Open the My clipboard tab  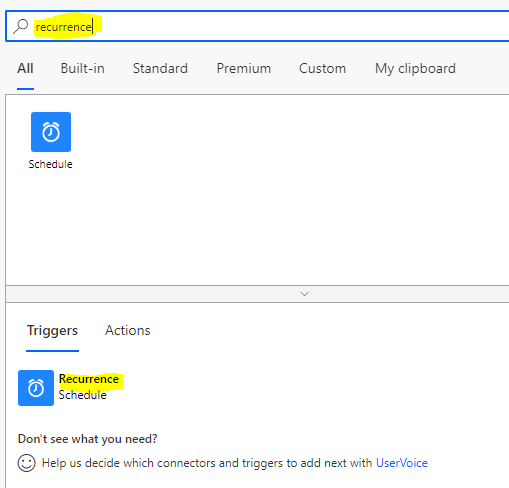[x=415, y=69]
